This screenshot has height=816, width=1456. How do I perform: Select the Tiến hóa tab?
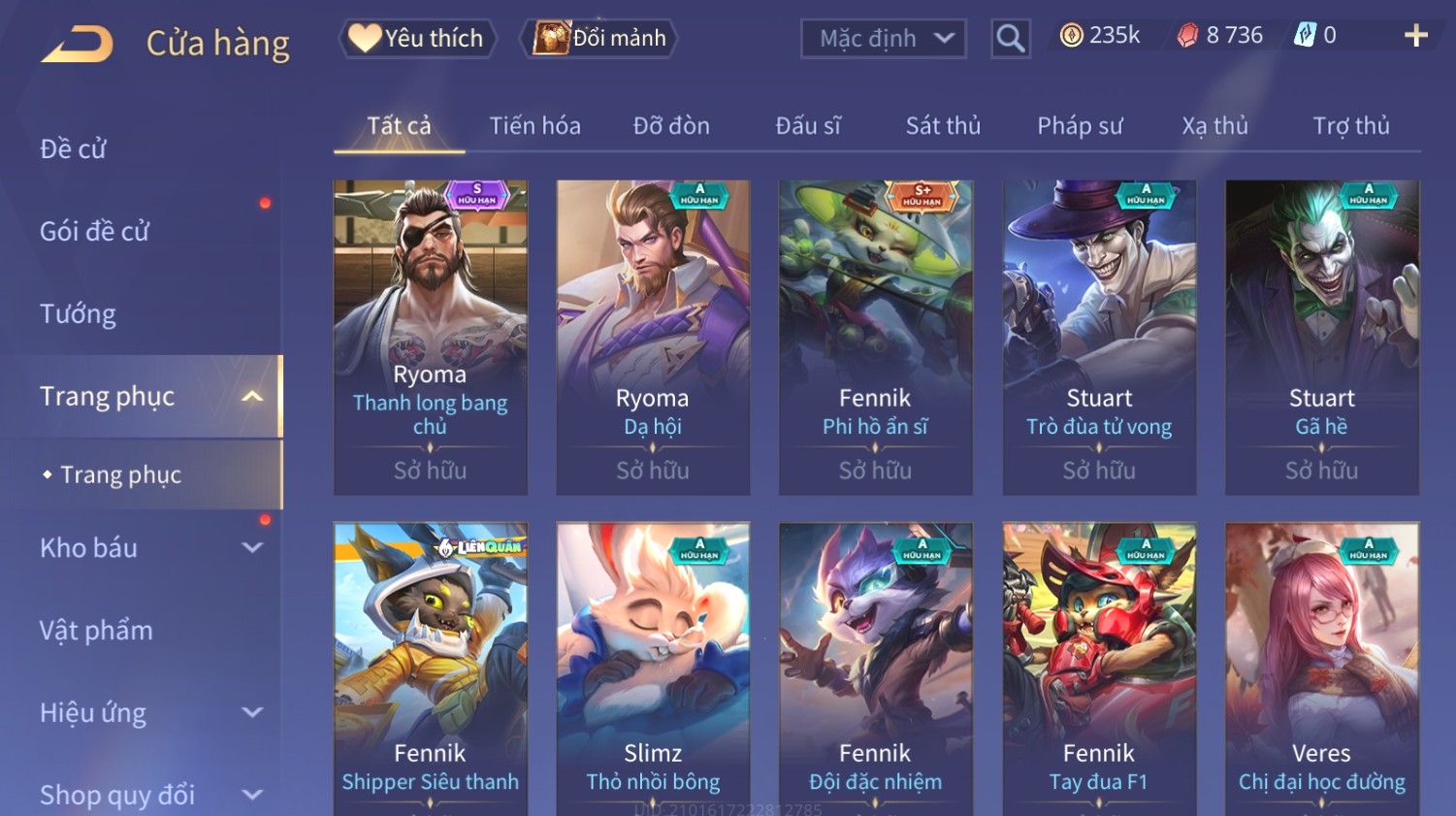point(534,125)
